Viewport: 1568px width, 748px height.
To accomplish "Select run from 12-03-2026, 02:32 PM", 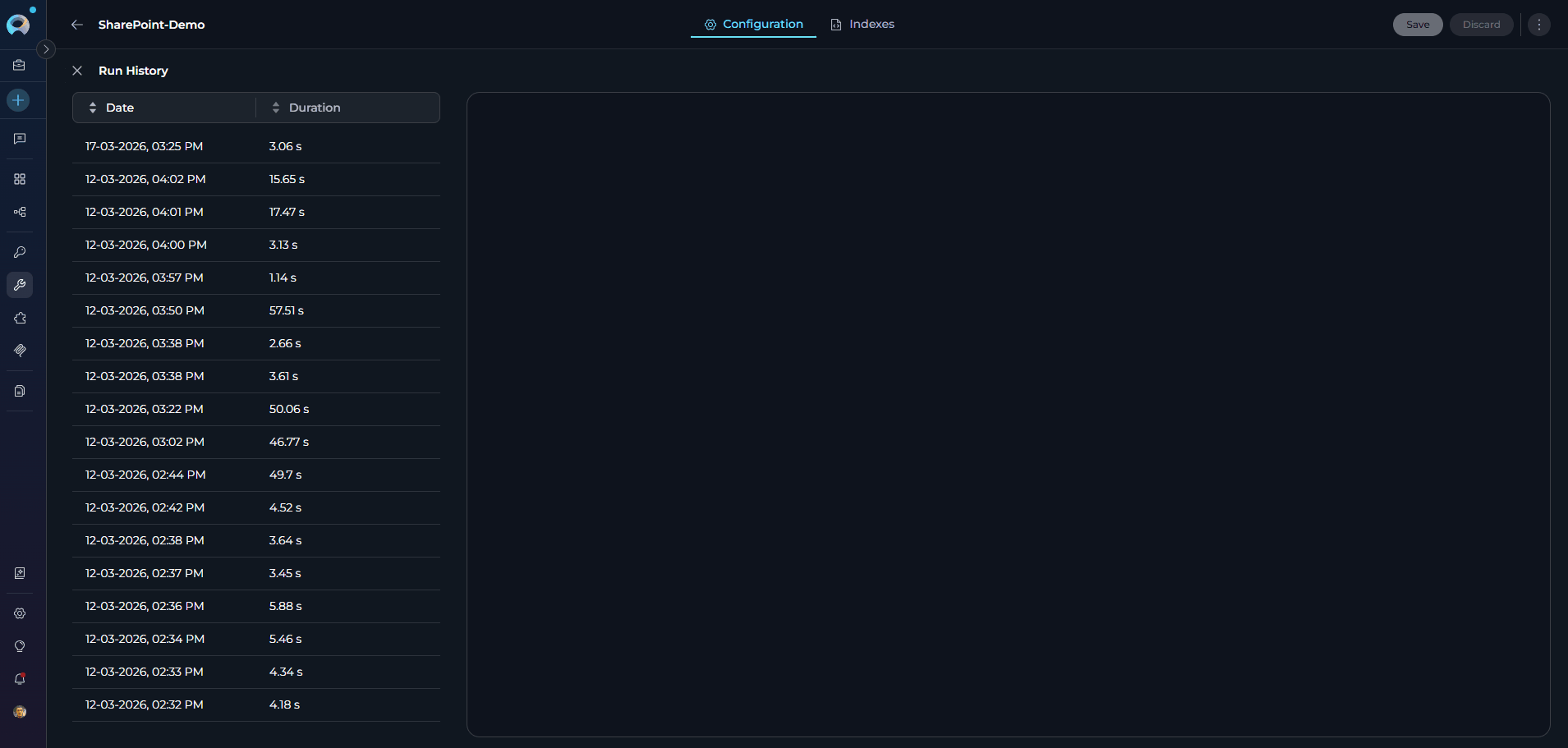I will 256,704.
